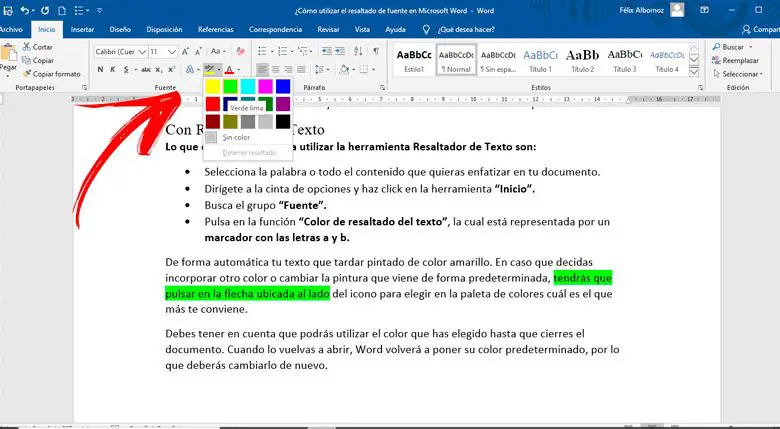Pick the turquoise highlight color swatch

point(248,86)
